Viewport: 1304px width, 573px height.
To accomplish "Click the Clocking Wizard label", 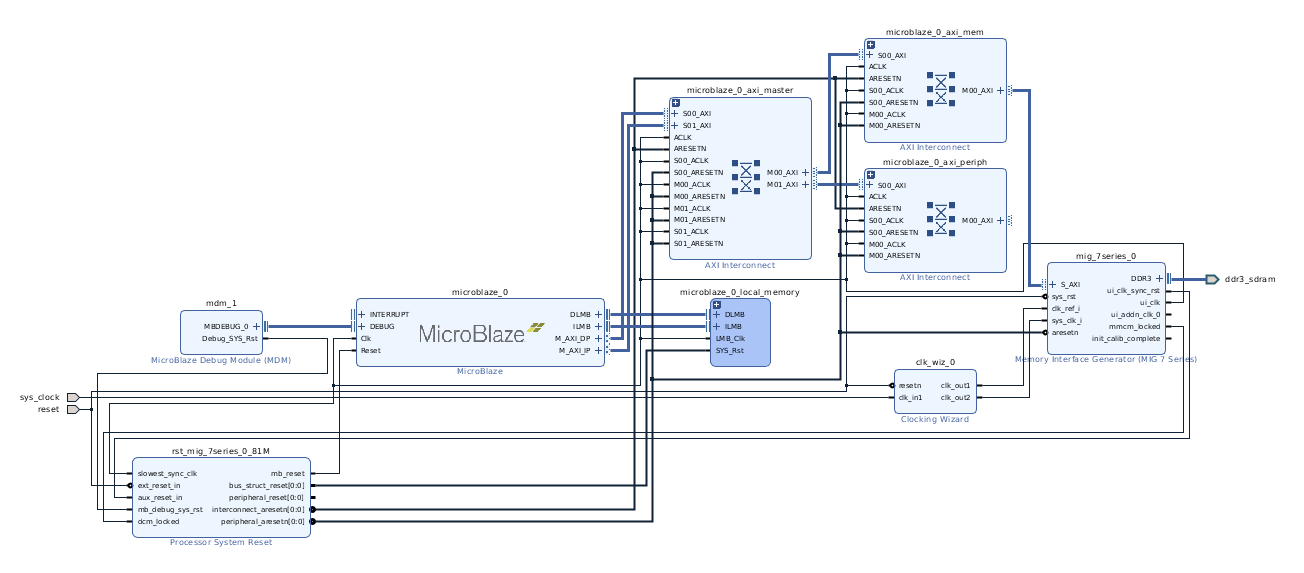I will click(x=934, y=420).
